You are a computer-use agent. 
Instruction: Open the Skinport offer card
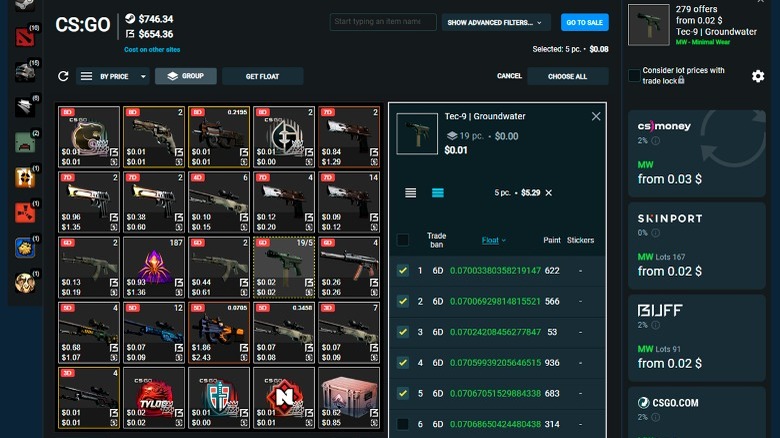[696, 245]
